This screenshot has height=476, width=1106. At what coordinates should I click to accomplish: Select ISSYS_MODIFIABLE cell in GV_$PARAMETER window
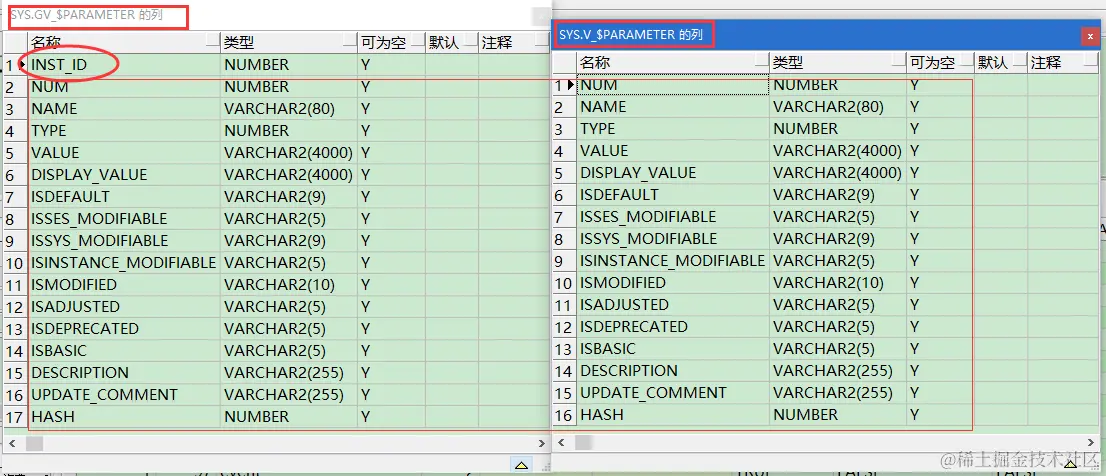(x=124, y=240)
